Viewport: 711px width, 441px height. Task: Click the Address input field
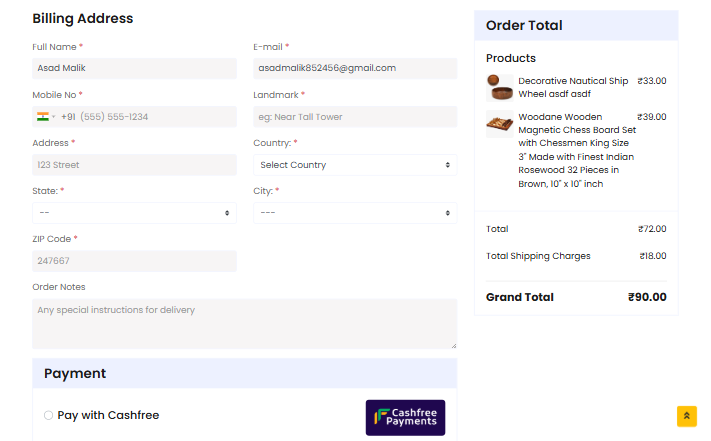coord(134,165)
